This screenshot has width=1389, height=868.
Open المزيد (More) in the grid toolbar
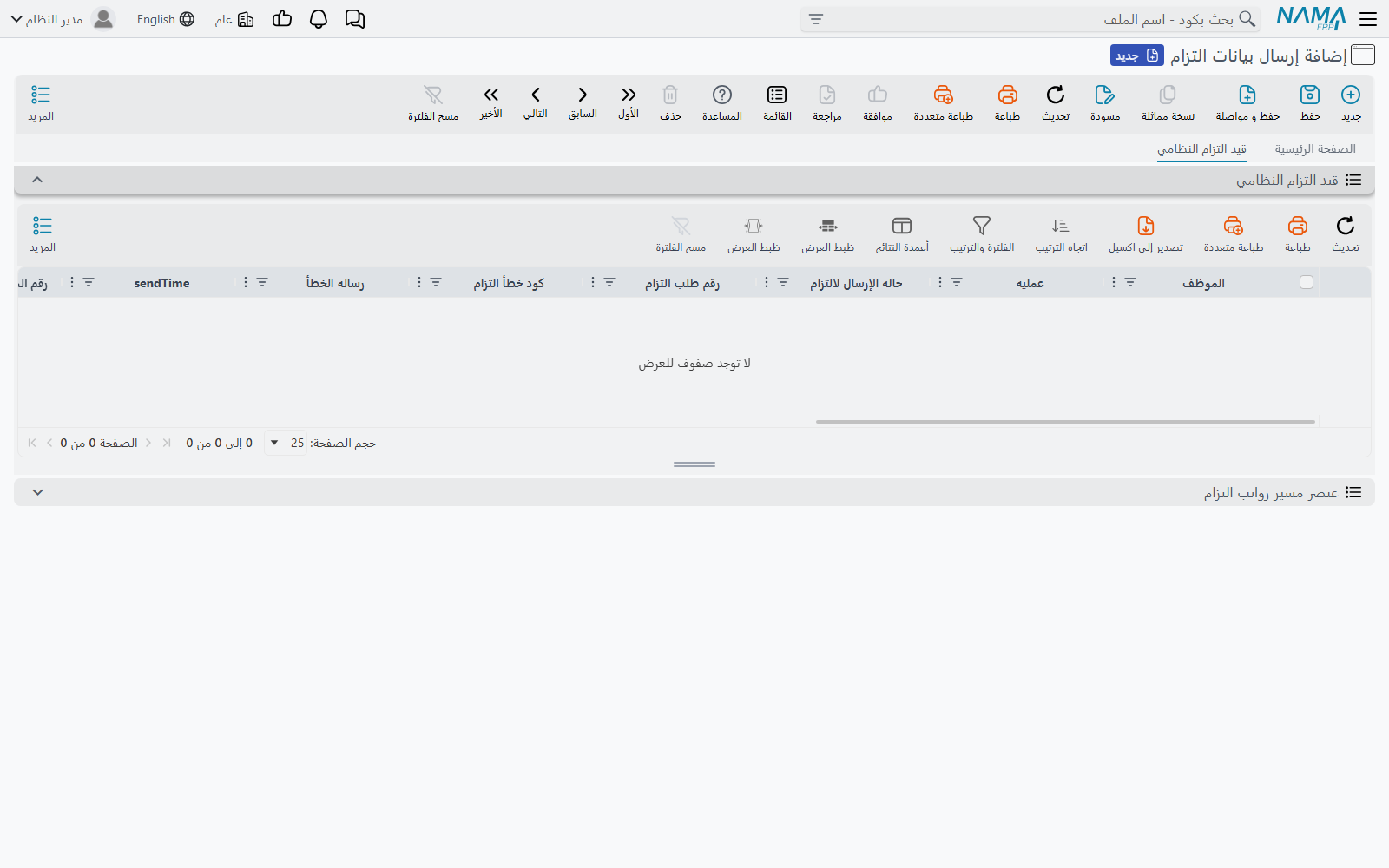point(43,234)
